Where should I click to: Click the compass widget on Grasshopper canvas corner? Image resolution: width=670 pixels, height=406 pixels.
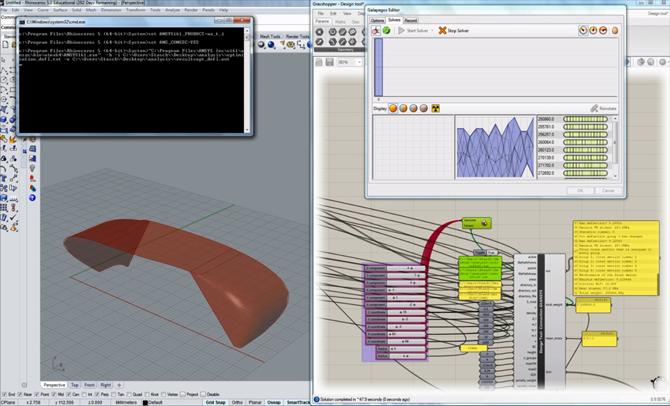point(660,383)
